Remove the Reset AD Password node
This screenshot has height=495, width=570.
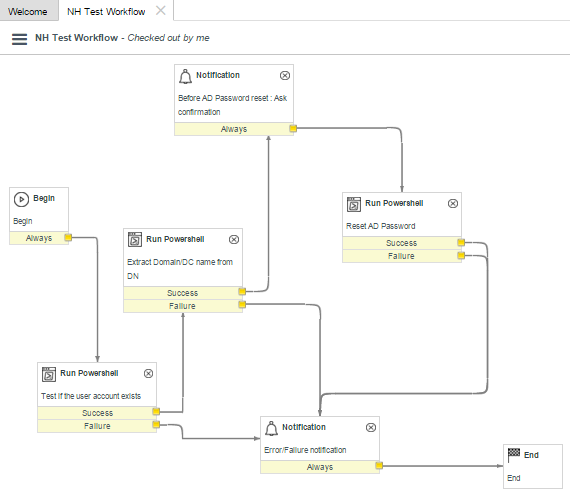[x=453, y=204]
